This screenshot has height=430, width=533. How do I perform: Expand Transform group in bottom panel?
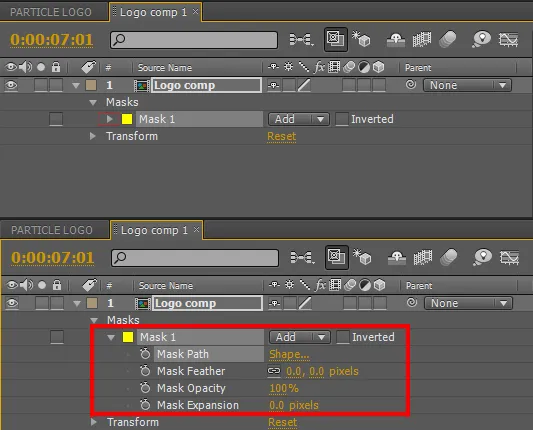[x=93, y=422]
